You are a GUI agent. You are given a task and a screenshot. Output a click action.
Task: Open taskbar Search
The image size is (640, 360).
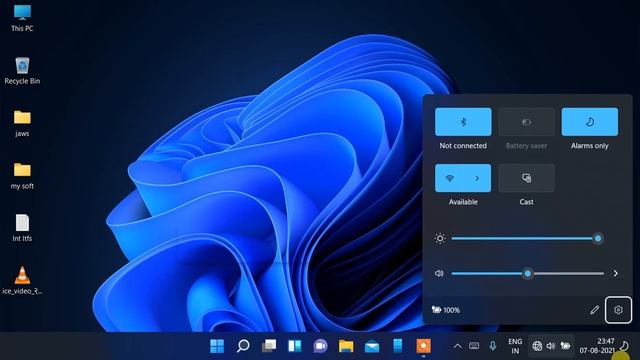[243, 346]
